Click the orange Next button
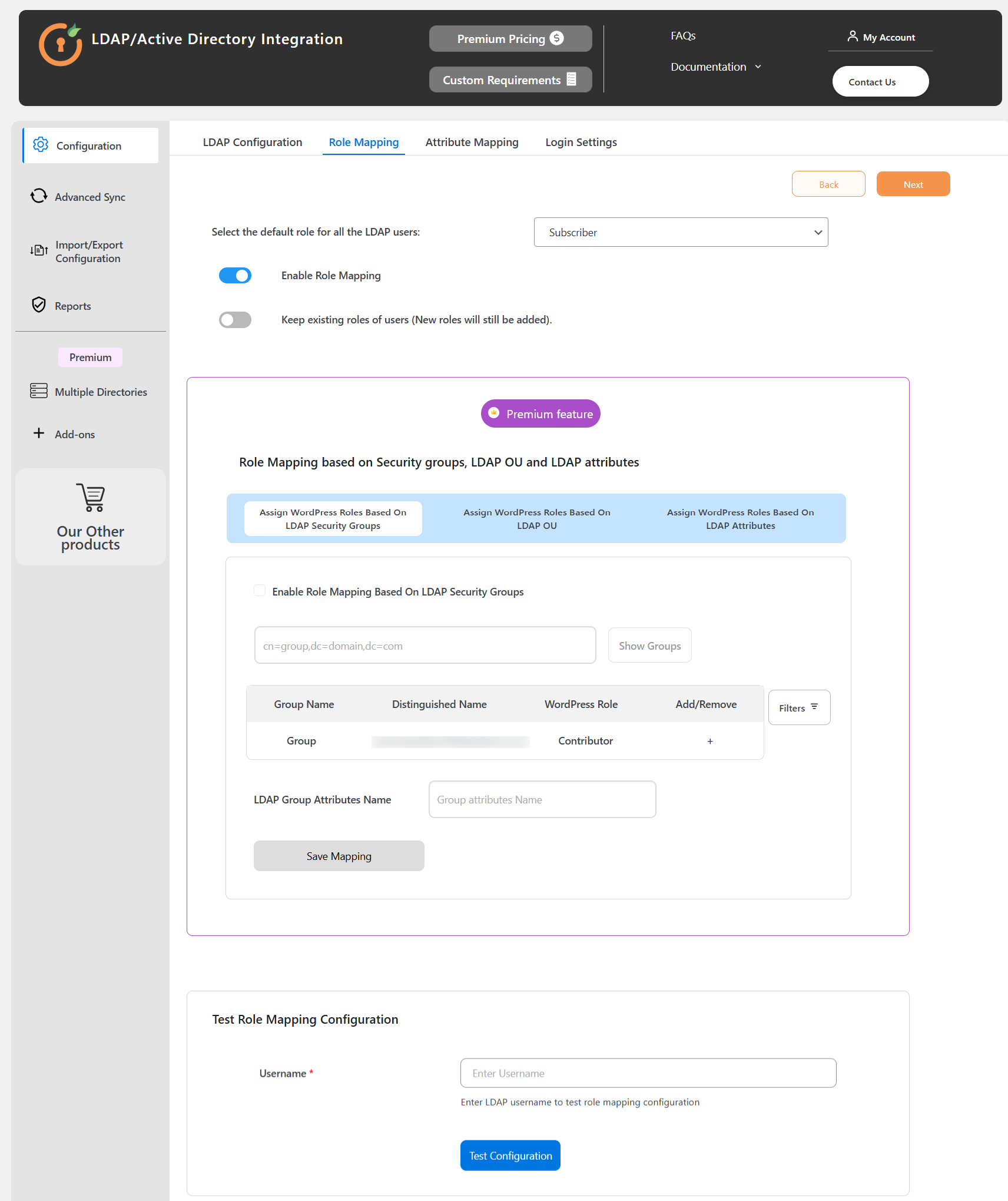The height and width of the screenshot is (1201, 1008). point(913,184)
